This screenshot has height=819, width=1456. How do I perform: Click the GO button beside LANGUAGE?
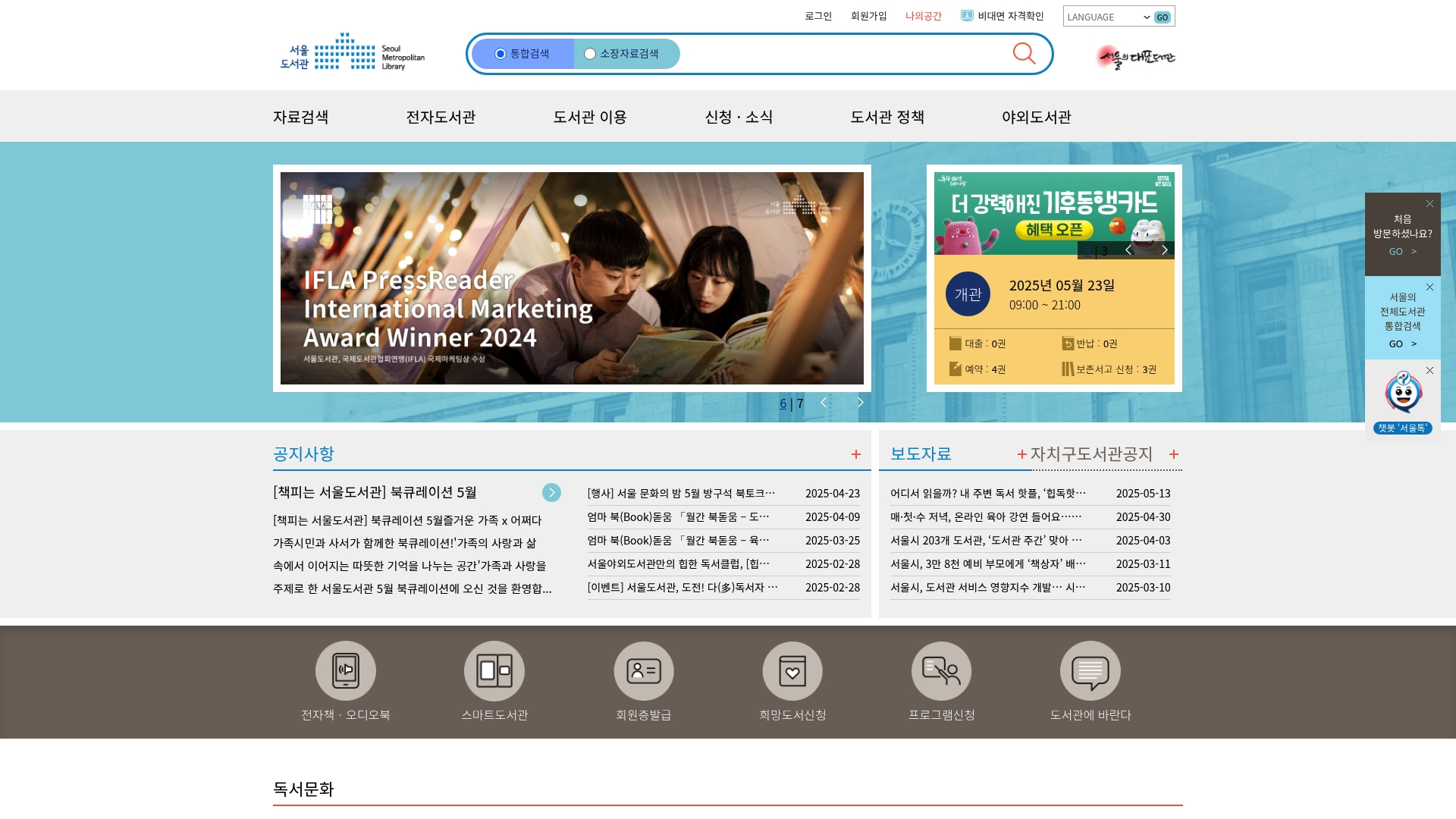coord(1163,17)
